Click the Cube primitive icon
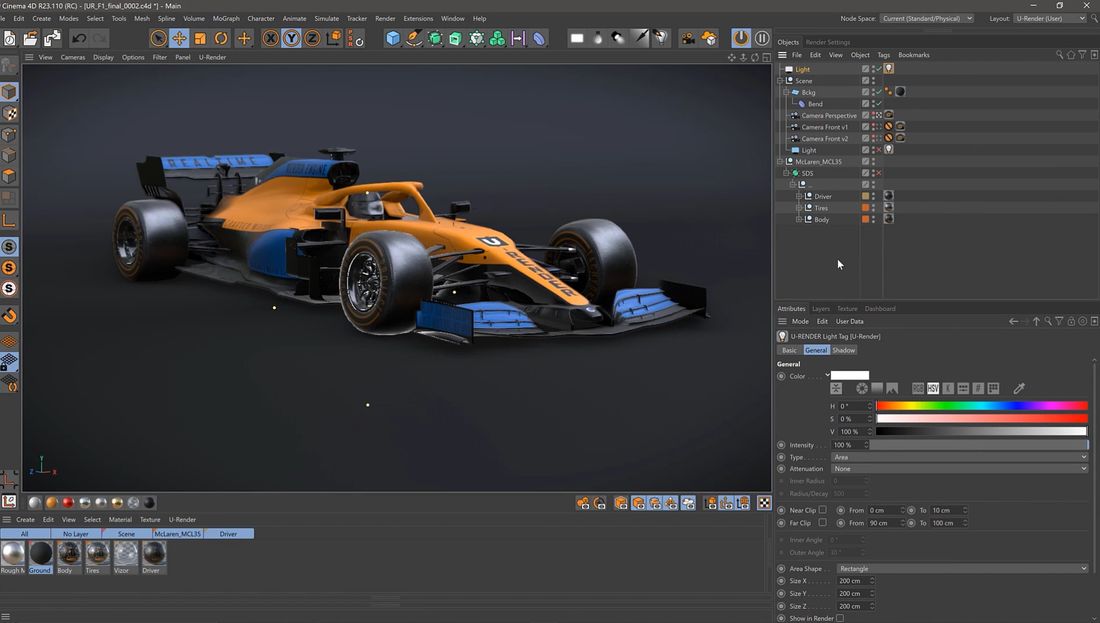1100x623 pixels. [x=392, y=38]
